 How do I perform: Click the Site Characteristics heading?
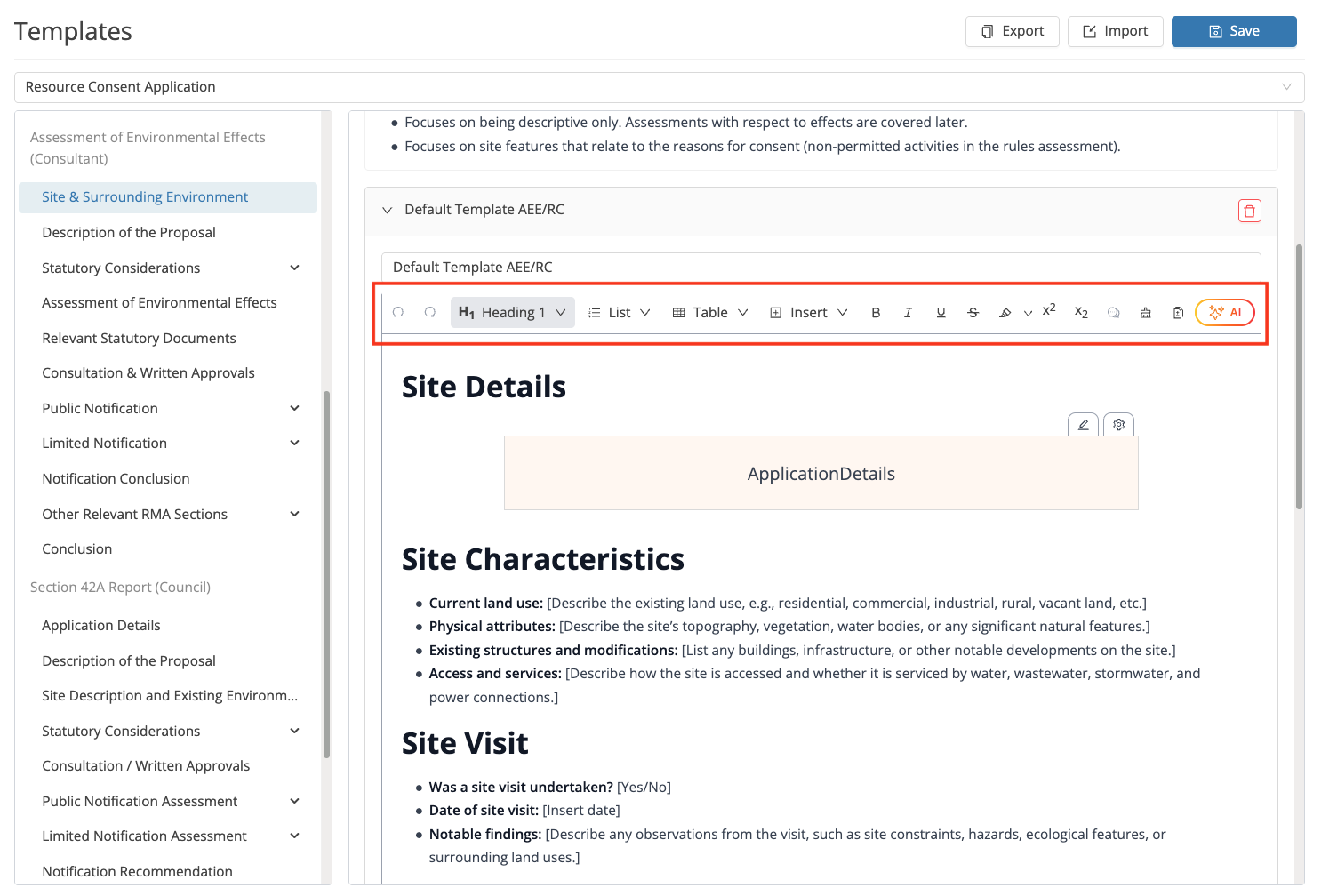click(x=543, y=559)
